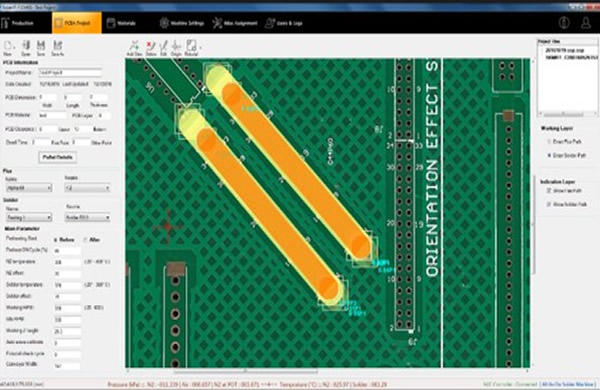Toggle the Show Solder Path checkbox
Image resolution: width=600 pixels, height=390 pixels.
549,204
